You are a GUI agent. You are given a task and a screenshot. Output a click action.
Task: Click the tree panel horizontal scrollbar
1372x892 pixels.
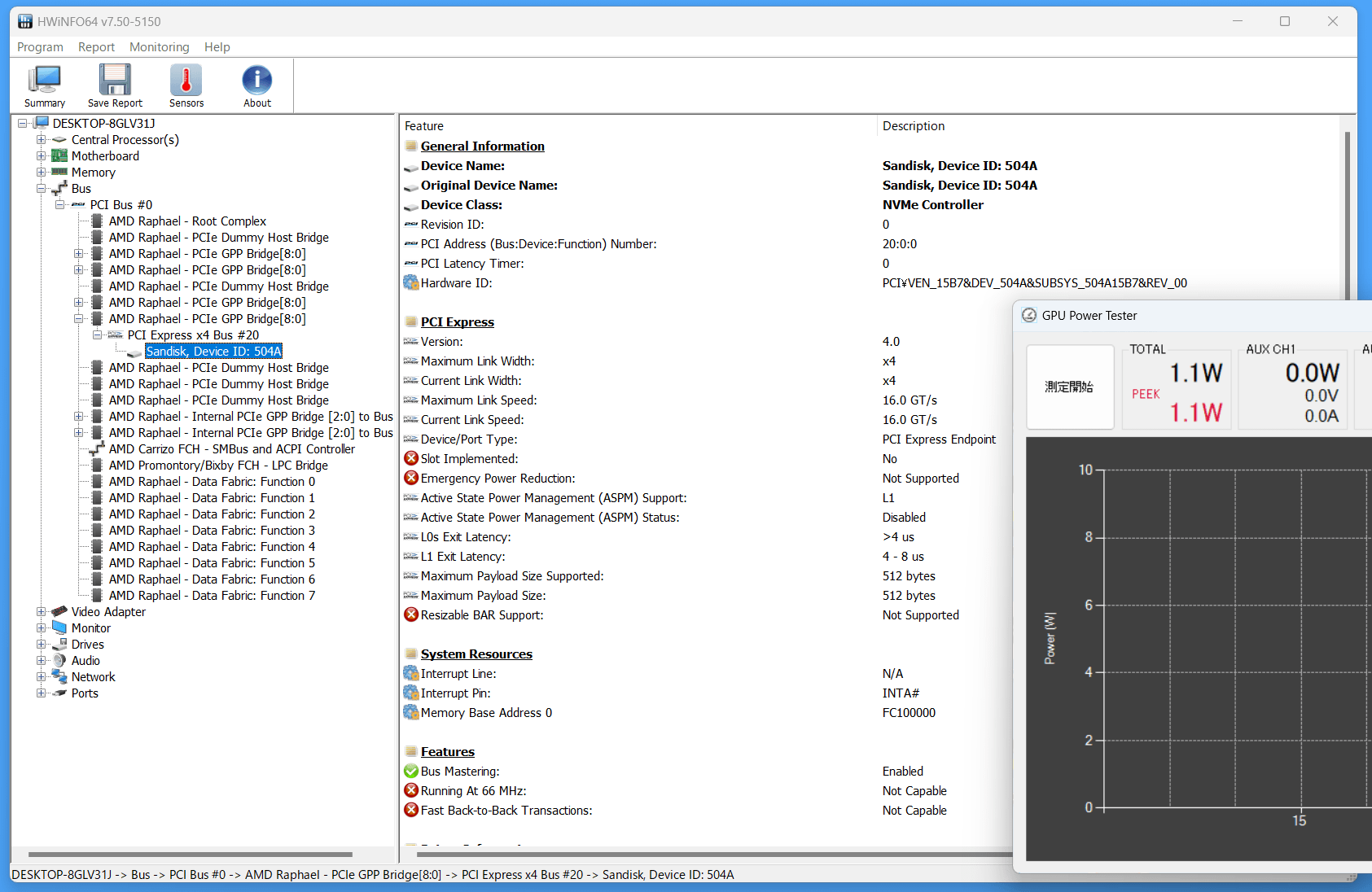pyautogui.click(x=190, y=855)
